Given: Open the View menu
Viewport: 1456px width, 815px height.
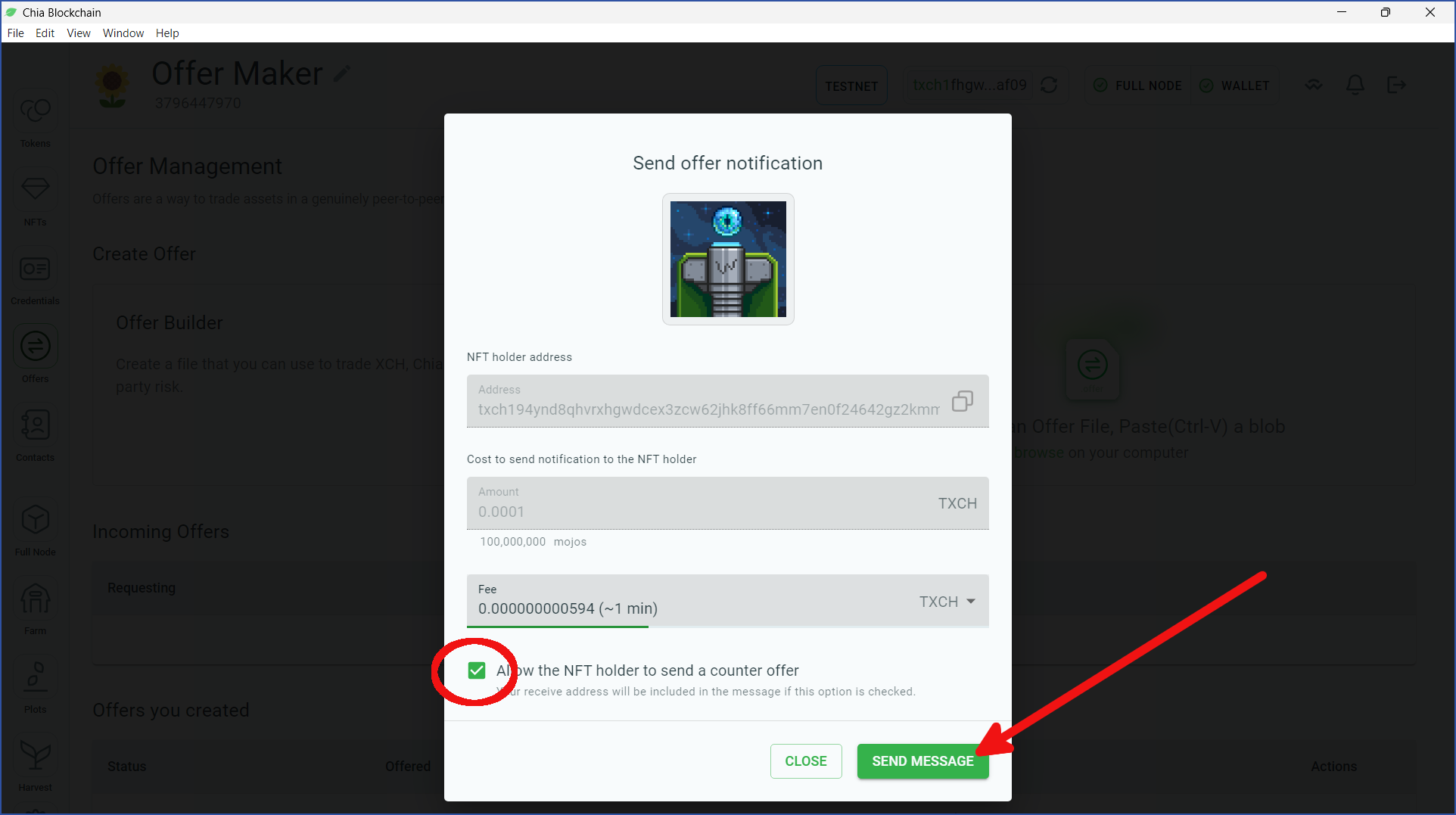Looking at the screenshot, I should (79, 33).
